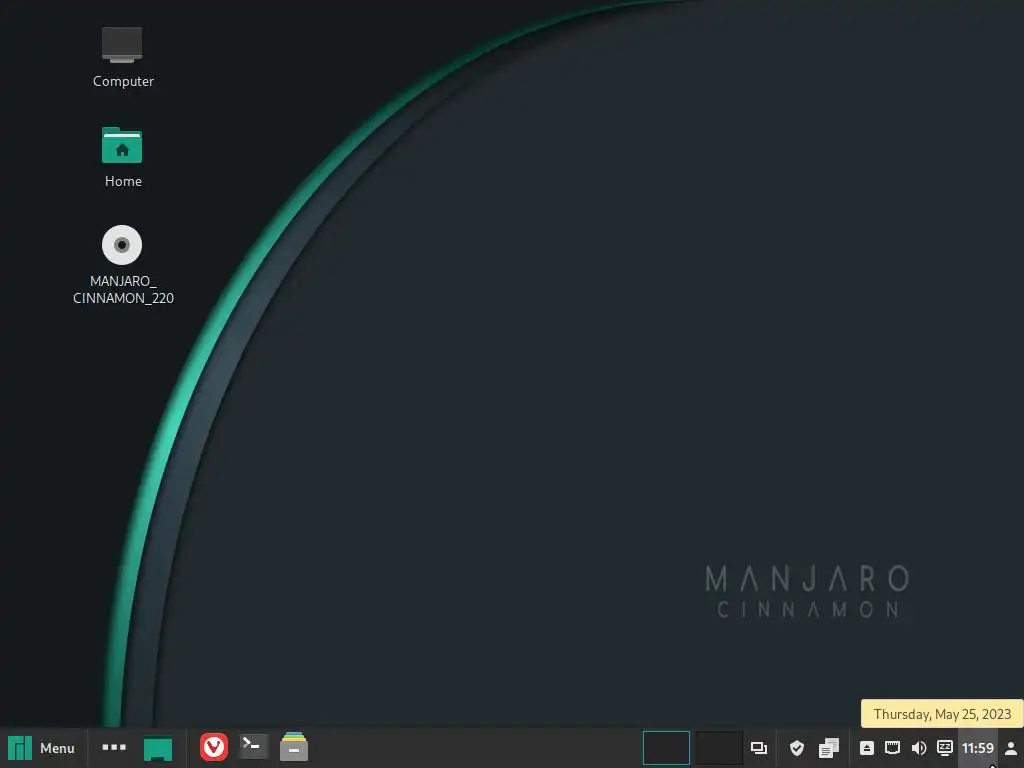The image size is (1024, 768).
Task: Click the green Show Desktop panel icon
Action: [x=158, y=748]
